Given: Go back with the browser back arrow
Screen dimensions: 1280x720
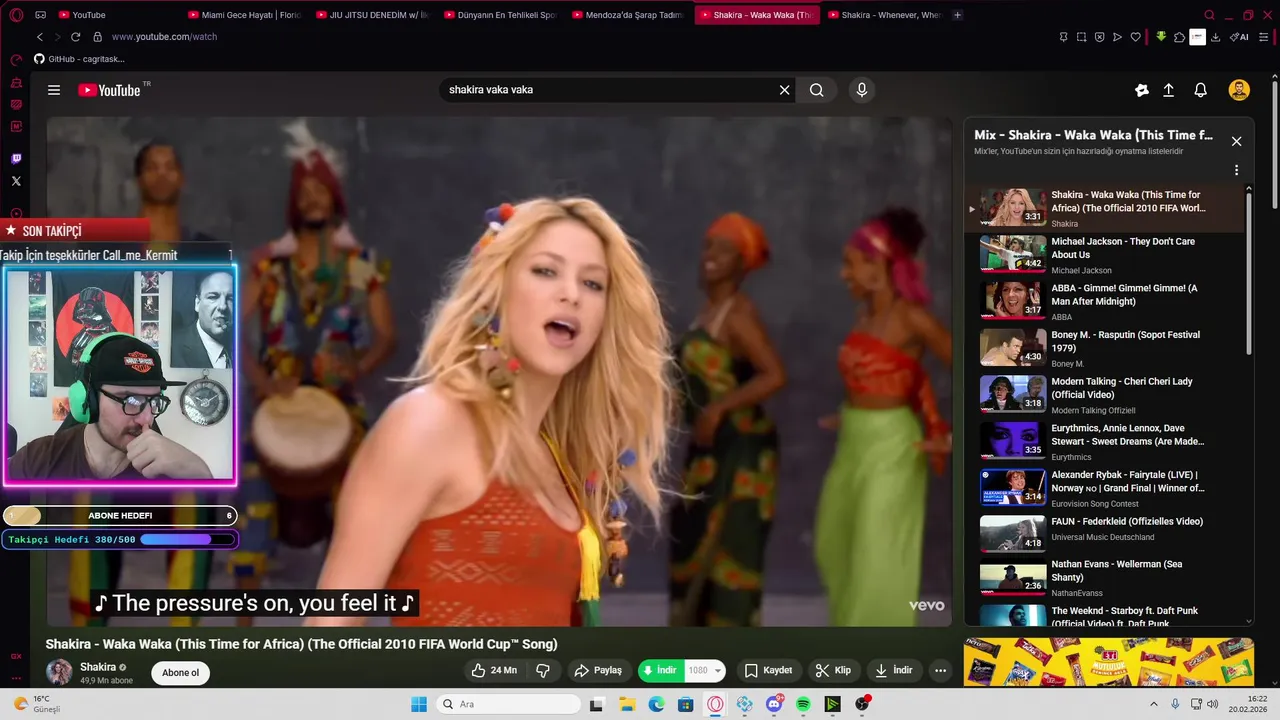Looking at the screenshot, I should 40,37.
